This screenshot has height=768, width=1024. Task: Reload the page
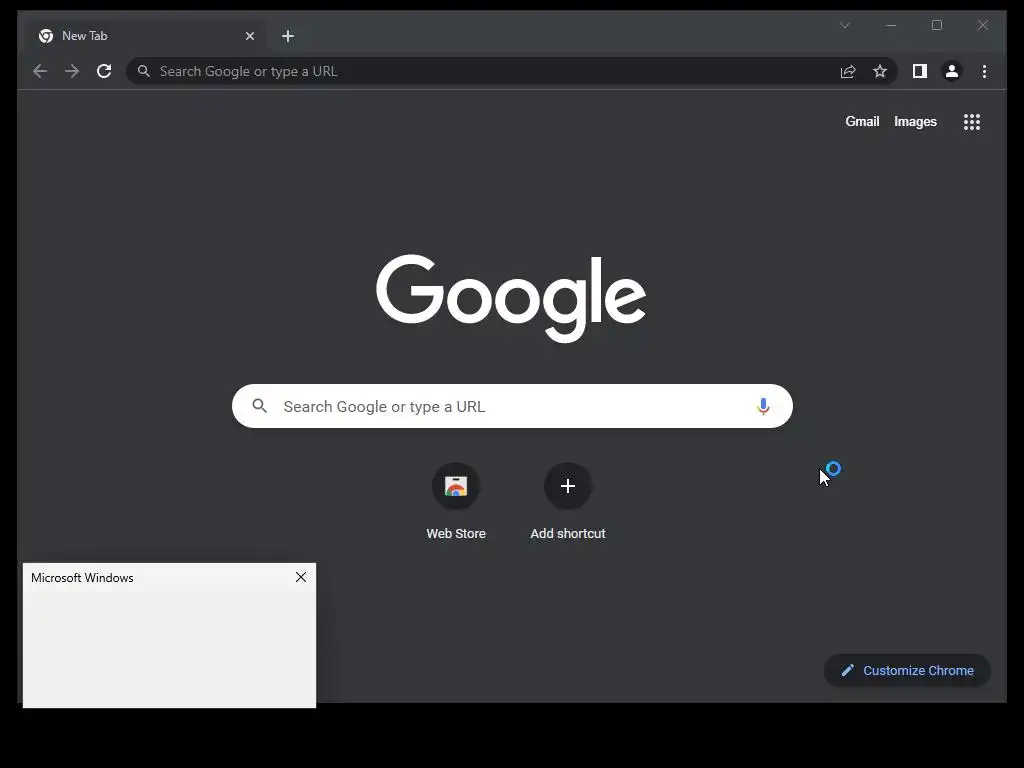[x=104, y=71]
